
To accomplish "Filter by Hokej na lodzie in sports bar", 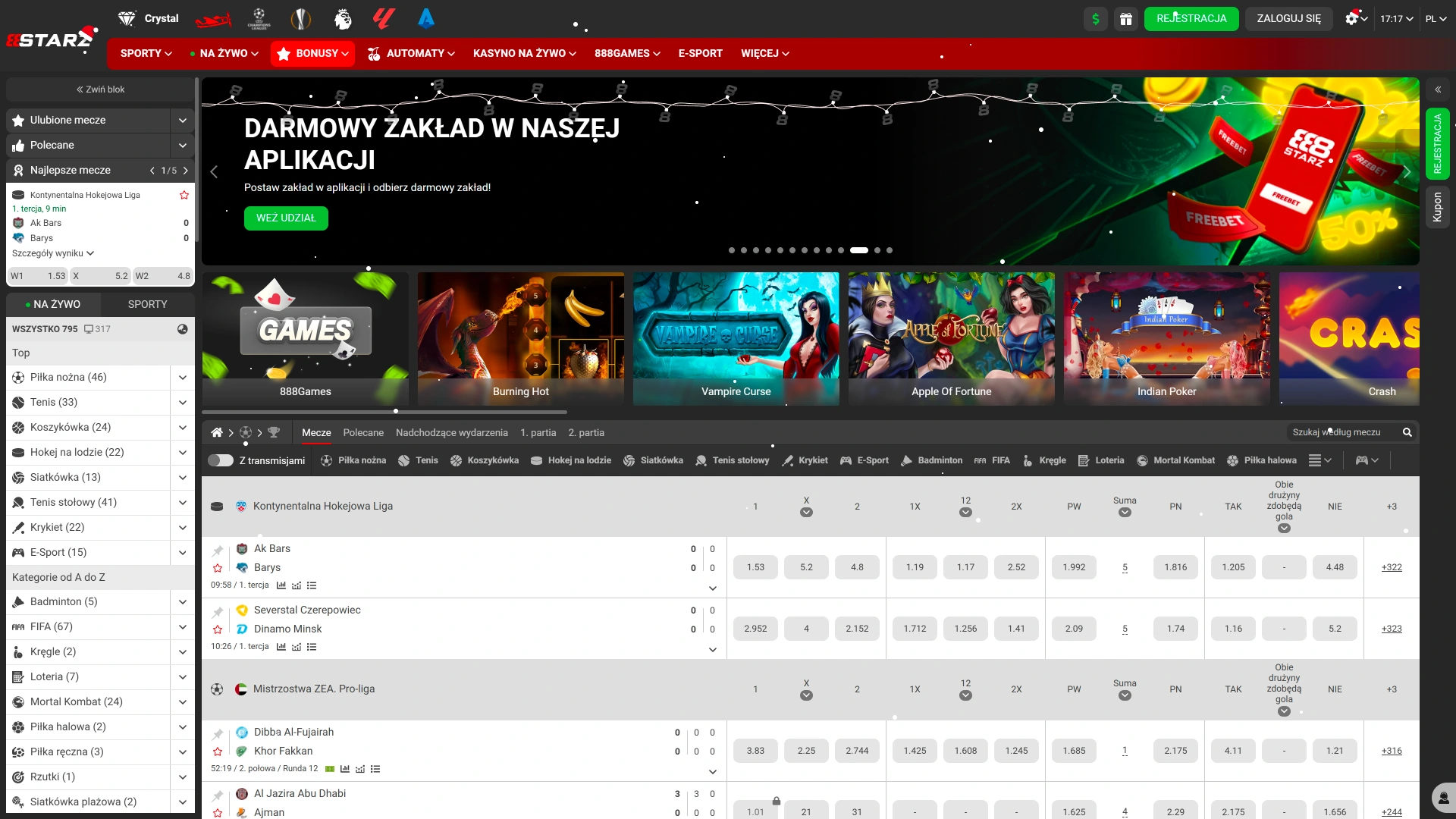I will pos(571,460).
